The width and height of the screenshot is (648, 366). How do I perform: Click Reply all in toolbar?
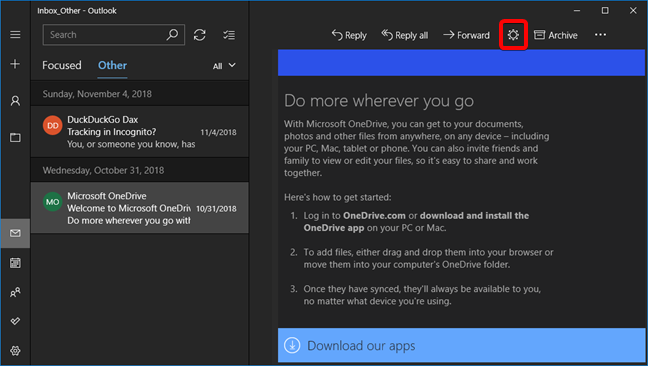click(x=405, y=36)
